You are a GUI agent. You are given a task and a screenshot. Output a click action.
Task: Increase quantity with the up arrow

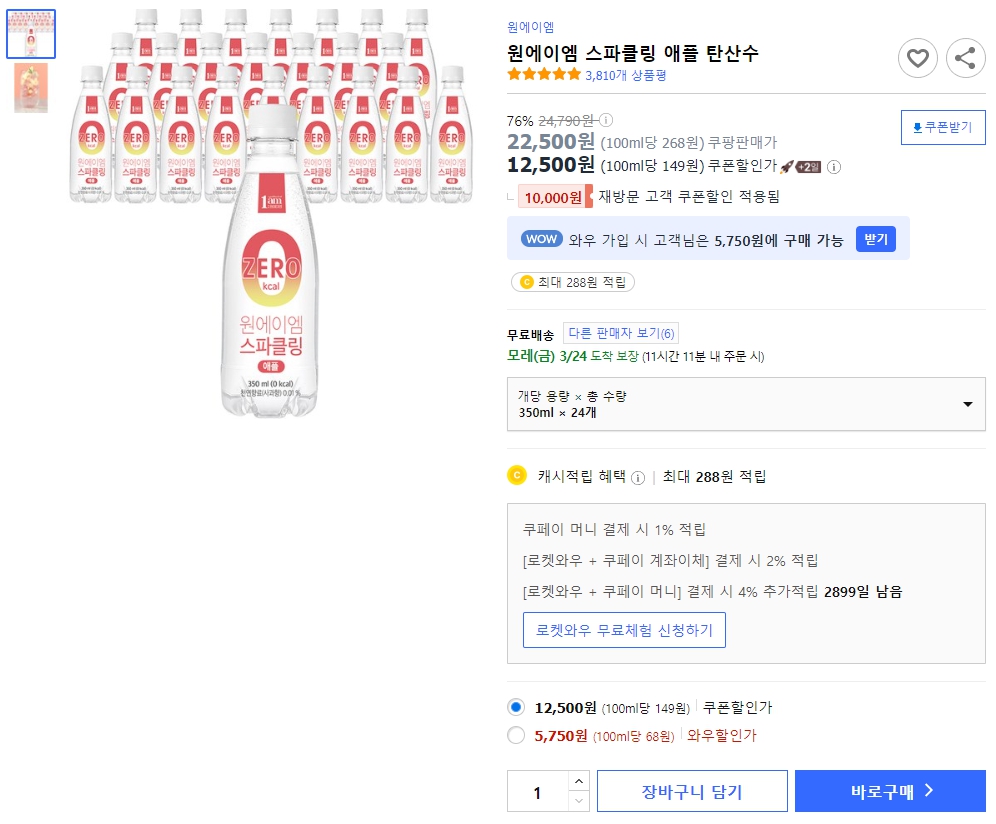578,780
